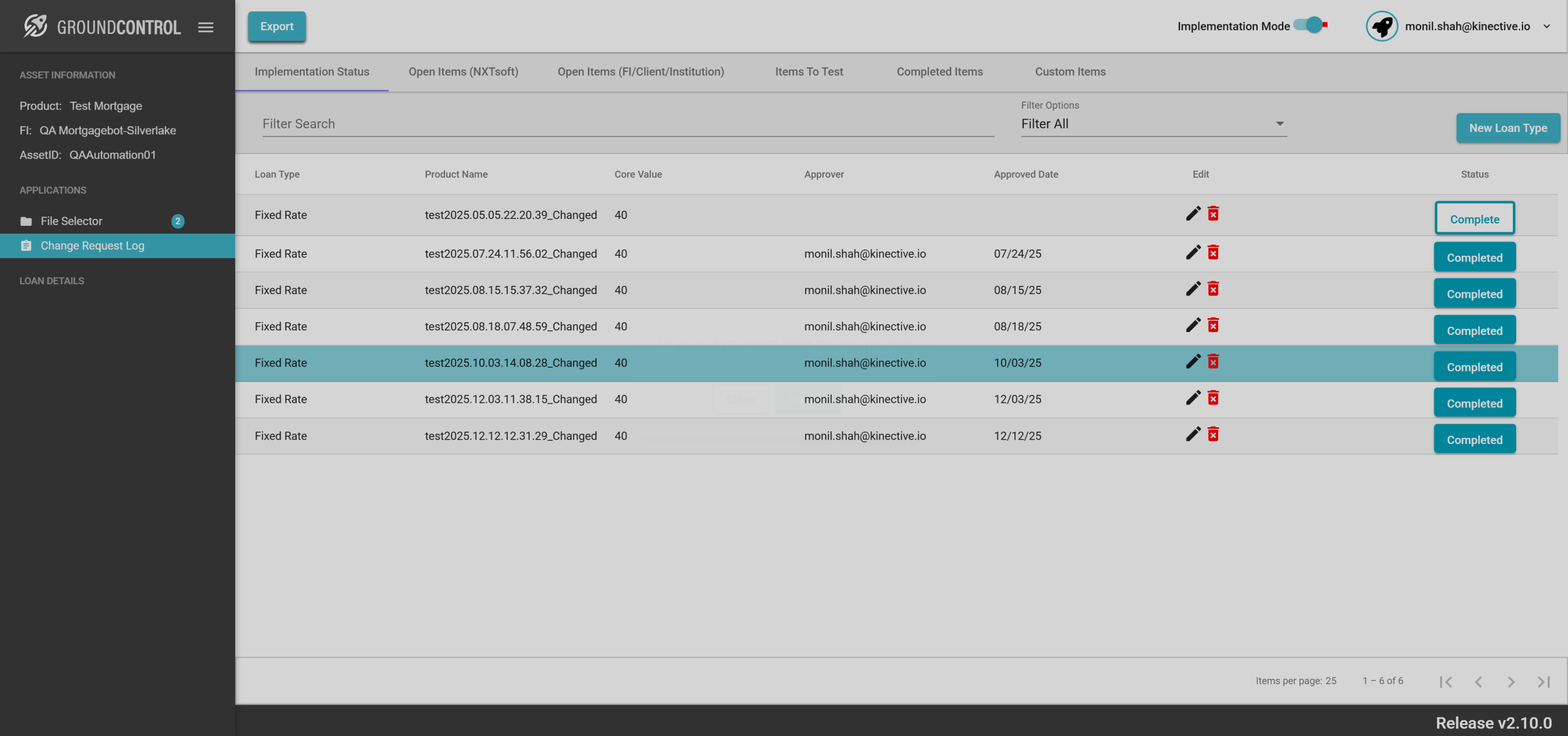Click the rocket avatar icon in the header
This screenshot has width=1568, height=736.
tap(1381, 26)
